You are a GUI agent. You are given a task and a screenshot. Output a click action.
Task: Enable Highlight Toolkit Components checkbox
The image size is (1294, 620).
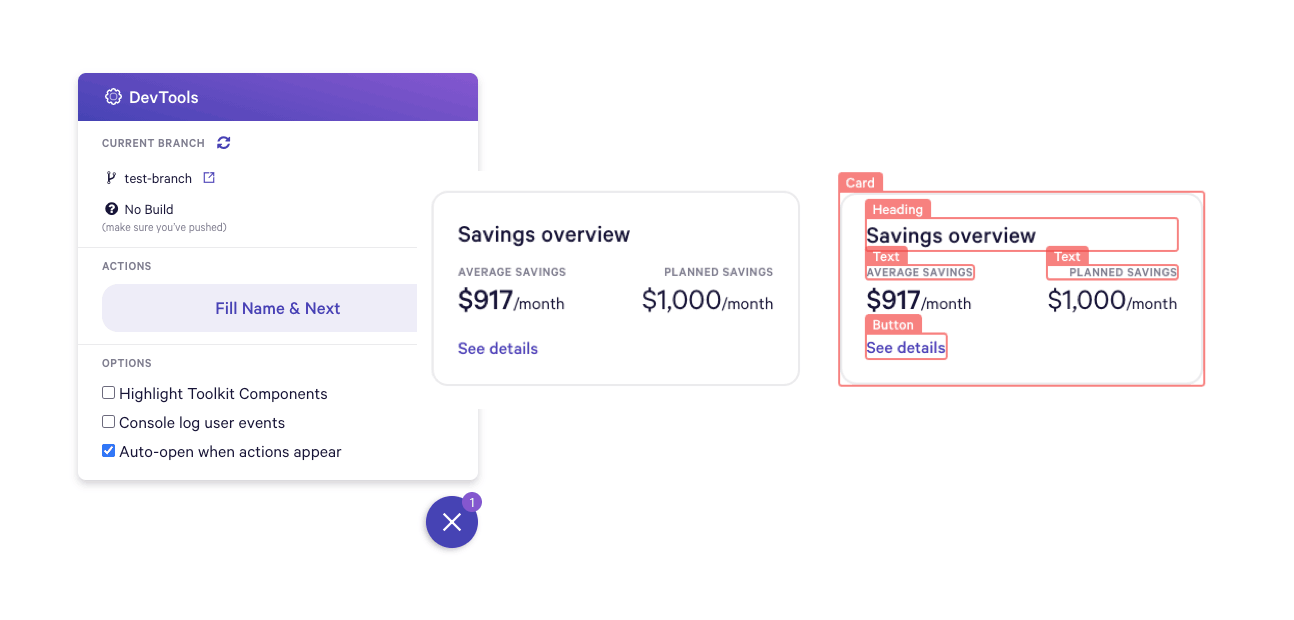click(x=109, y=393)
